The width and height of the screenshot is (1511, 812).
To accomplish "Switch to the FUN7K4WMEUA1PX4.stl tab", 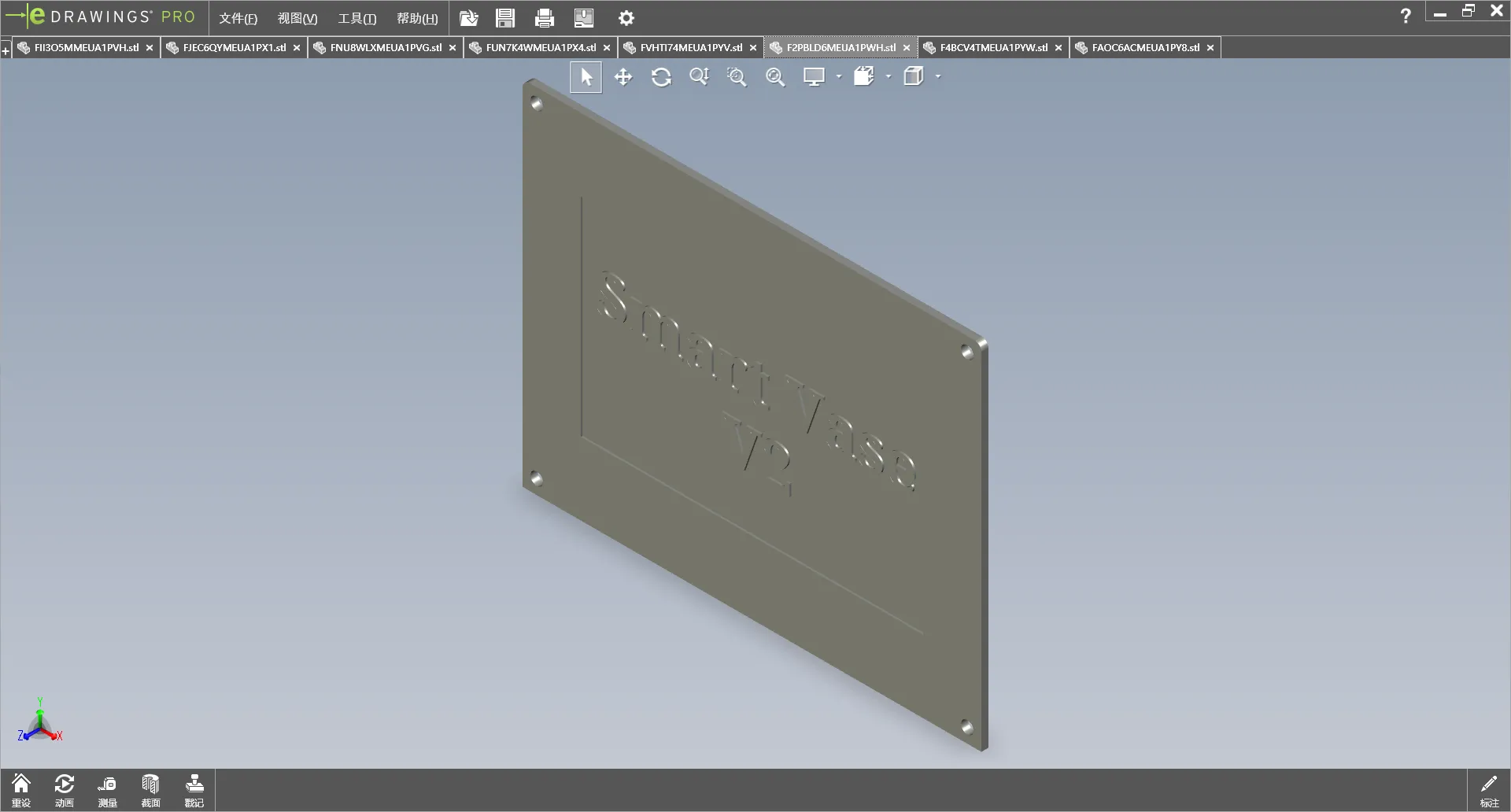I will tap(541, 48).
